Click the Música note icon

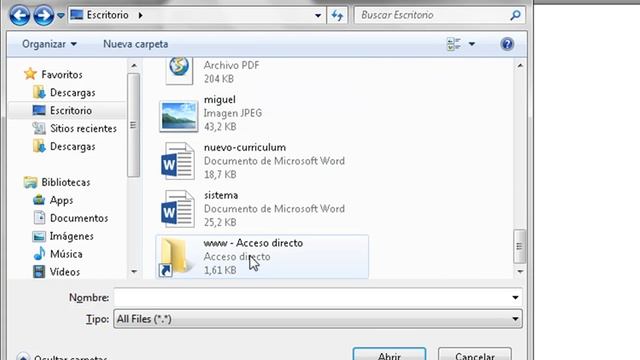(39, 254)
